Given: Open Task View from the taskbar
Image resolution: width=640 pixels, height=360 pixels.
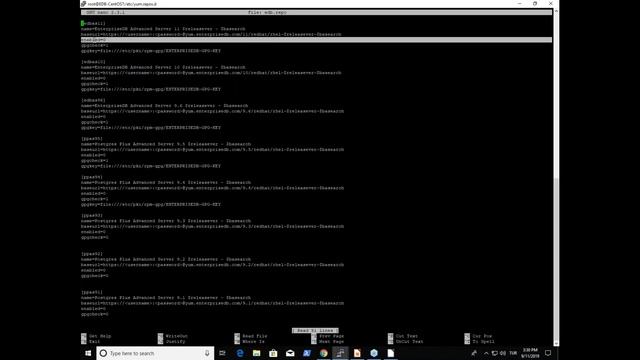Looking at the screenshot, I should (x=222, y=353).
